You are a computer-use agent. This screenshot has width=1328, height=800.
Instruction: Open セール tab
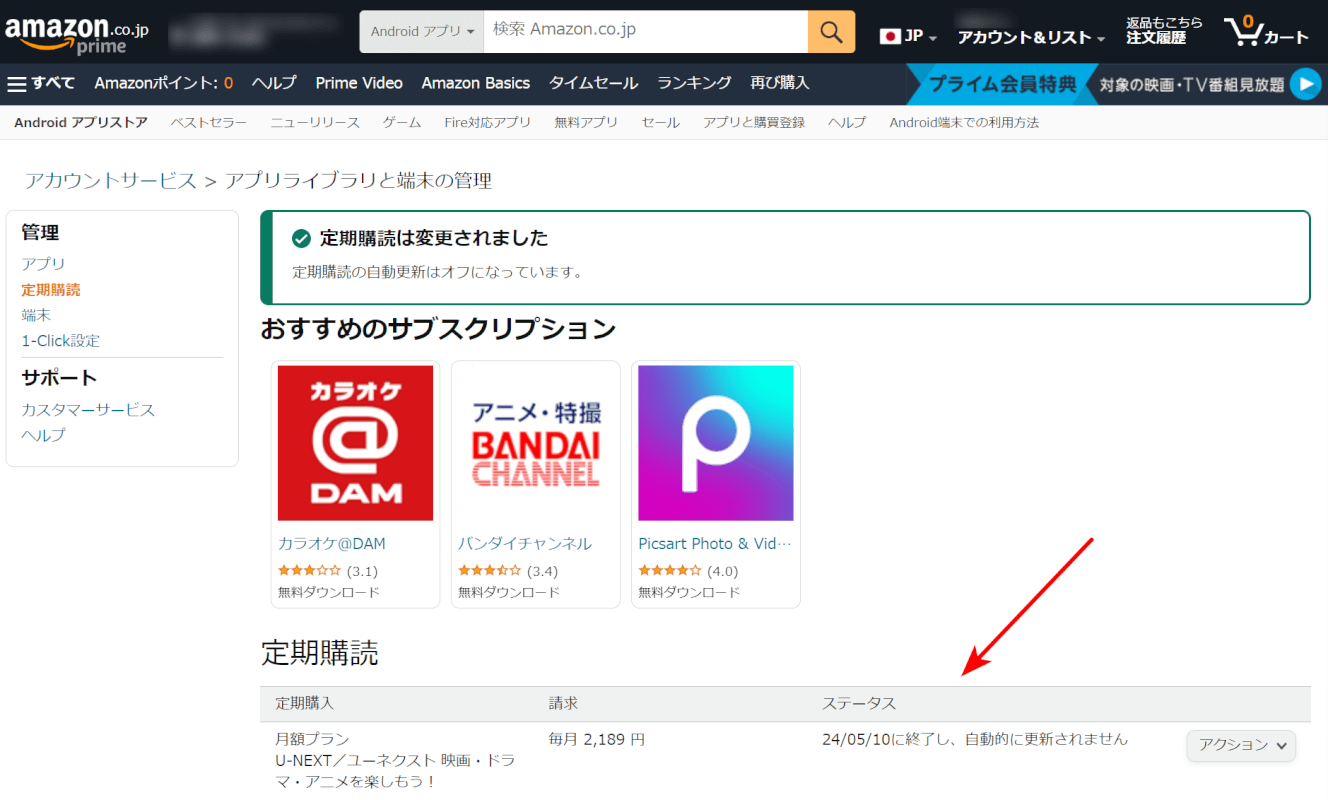[661, 122]
